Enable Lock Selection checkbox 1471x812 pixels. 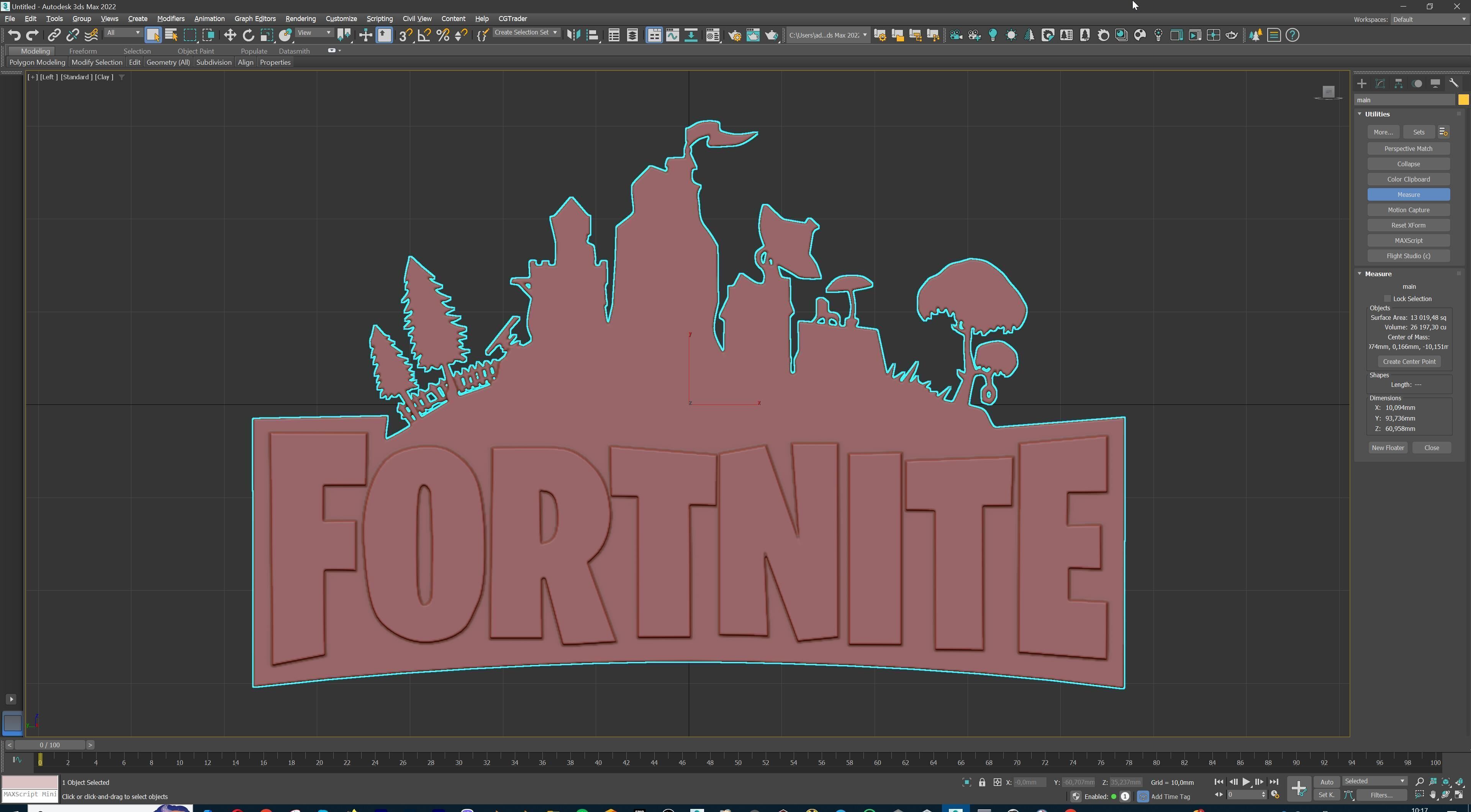1387,299
